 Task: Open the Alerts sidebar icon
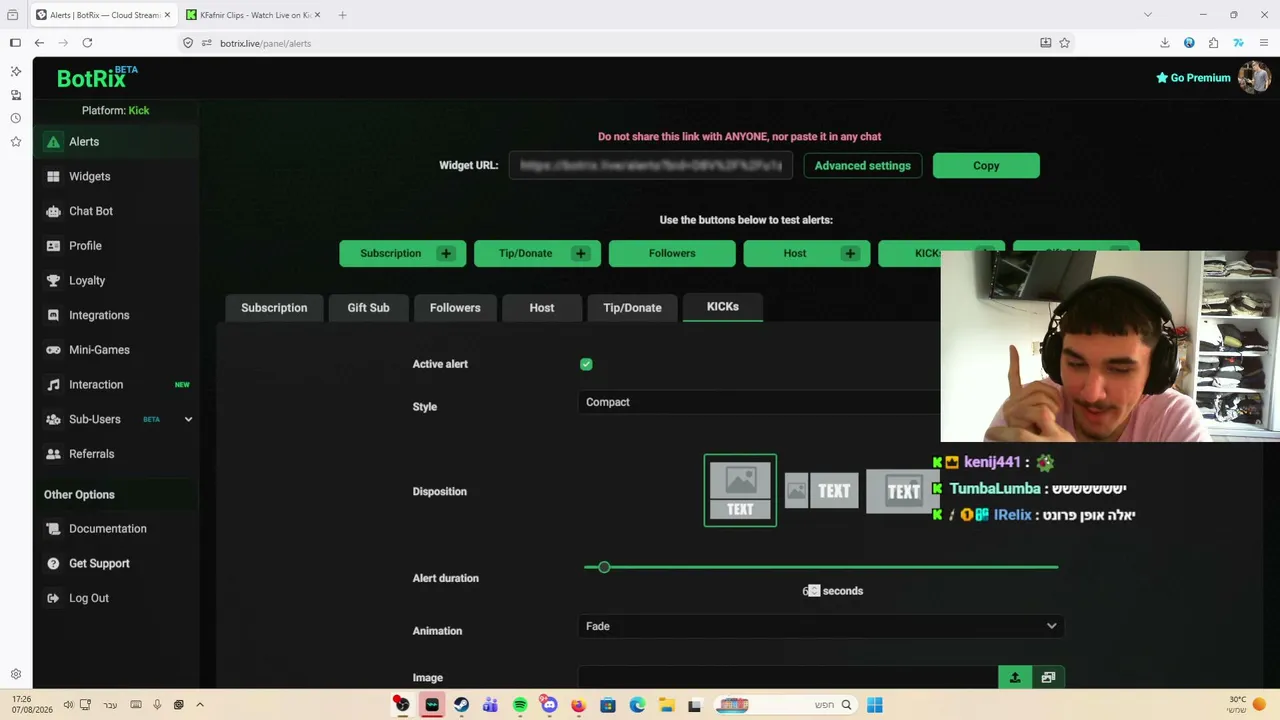pos(53,142)
